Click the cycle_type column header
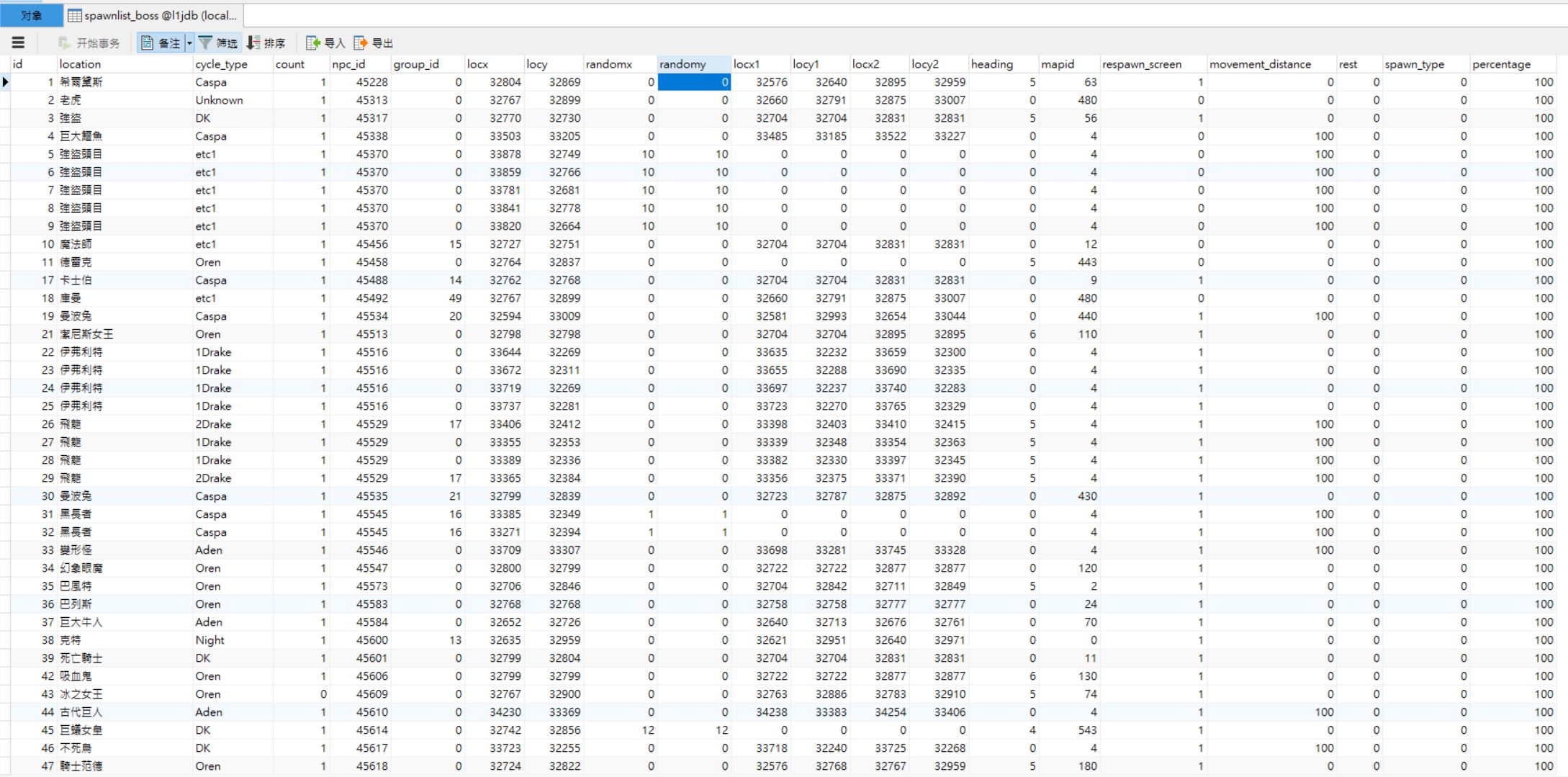The height and width of the screenshot is (777, 1568). (x=233, y=64)
